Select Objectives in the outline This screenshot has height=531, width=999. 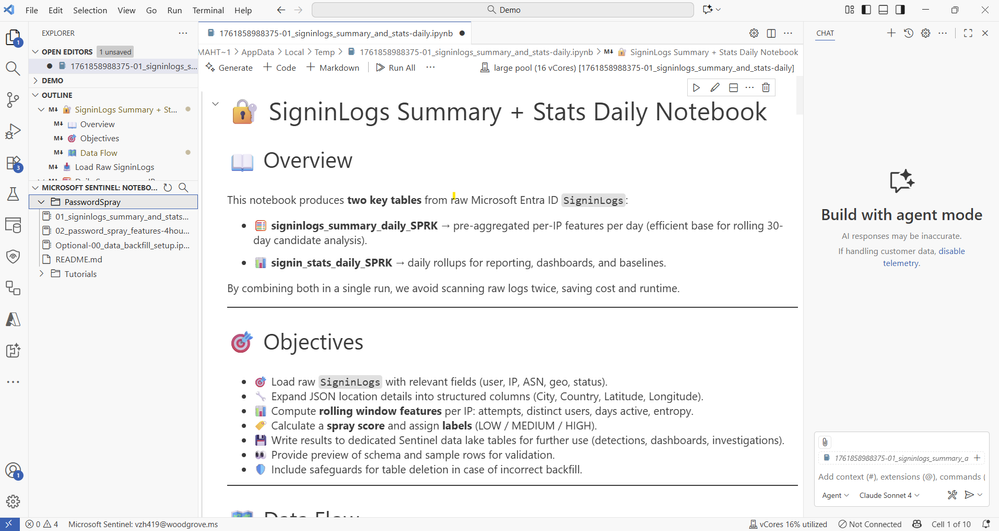click(x=99, y=138)
